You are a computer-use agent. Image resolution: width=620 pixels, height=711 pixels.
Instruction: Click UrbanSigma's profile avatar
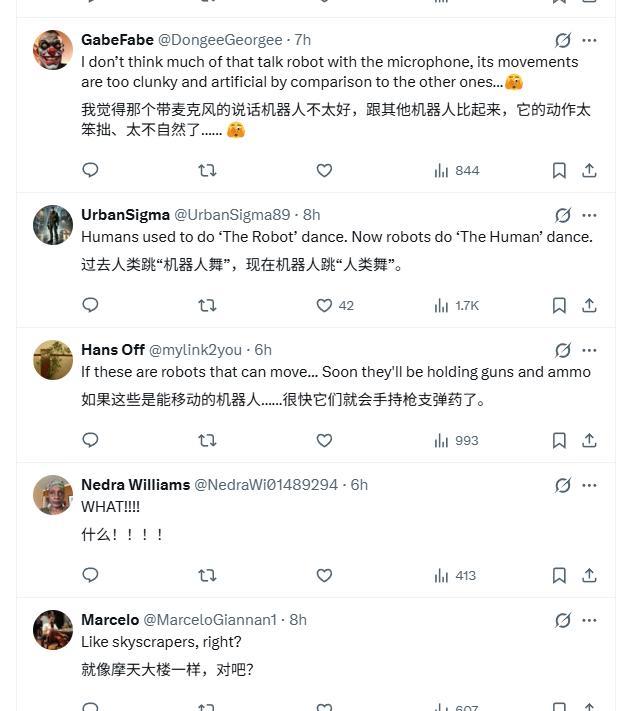(53, 225)
